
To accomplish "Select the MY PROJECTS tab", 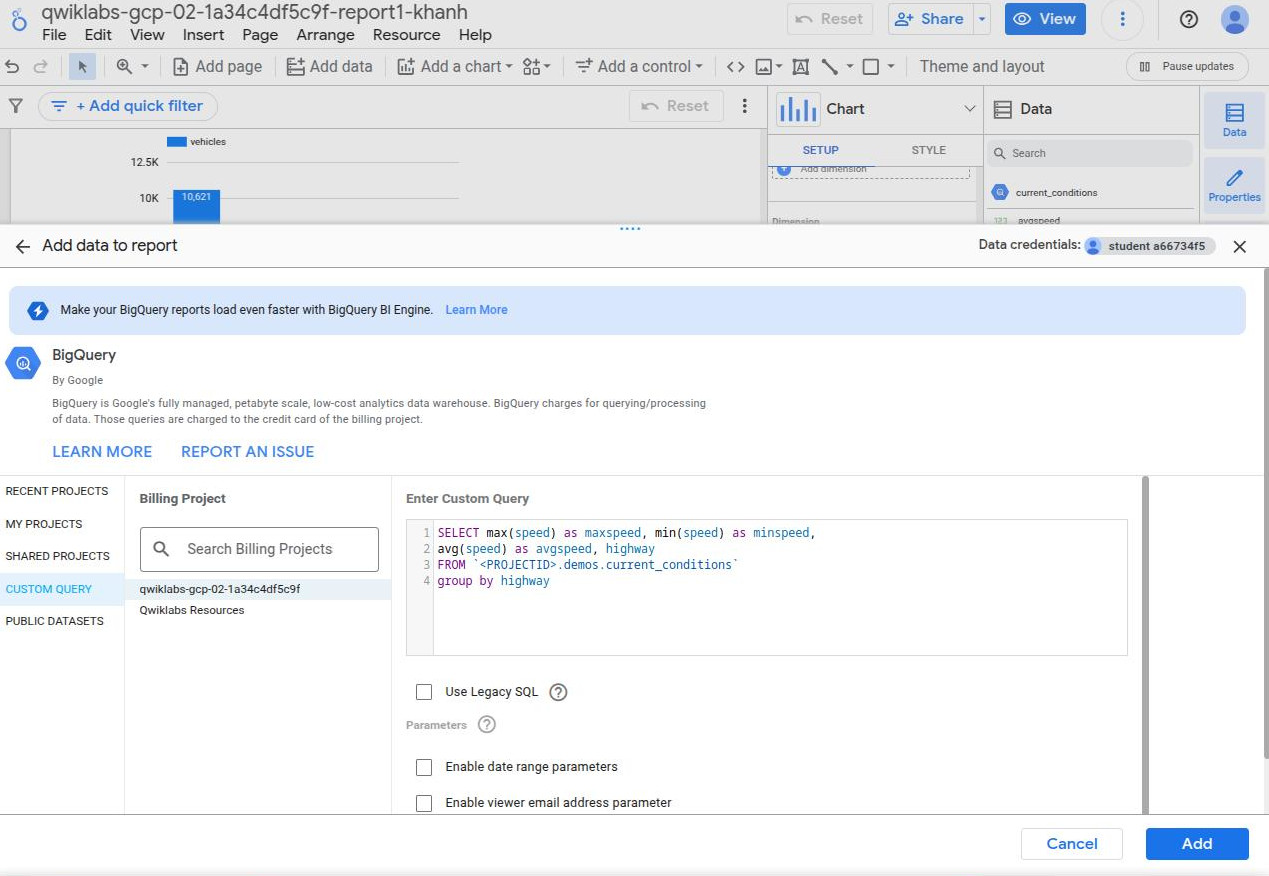I will [x=62, y=524].
